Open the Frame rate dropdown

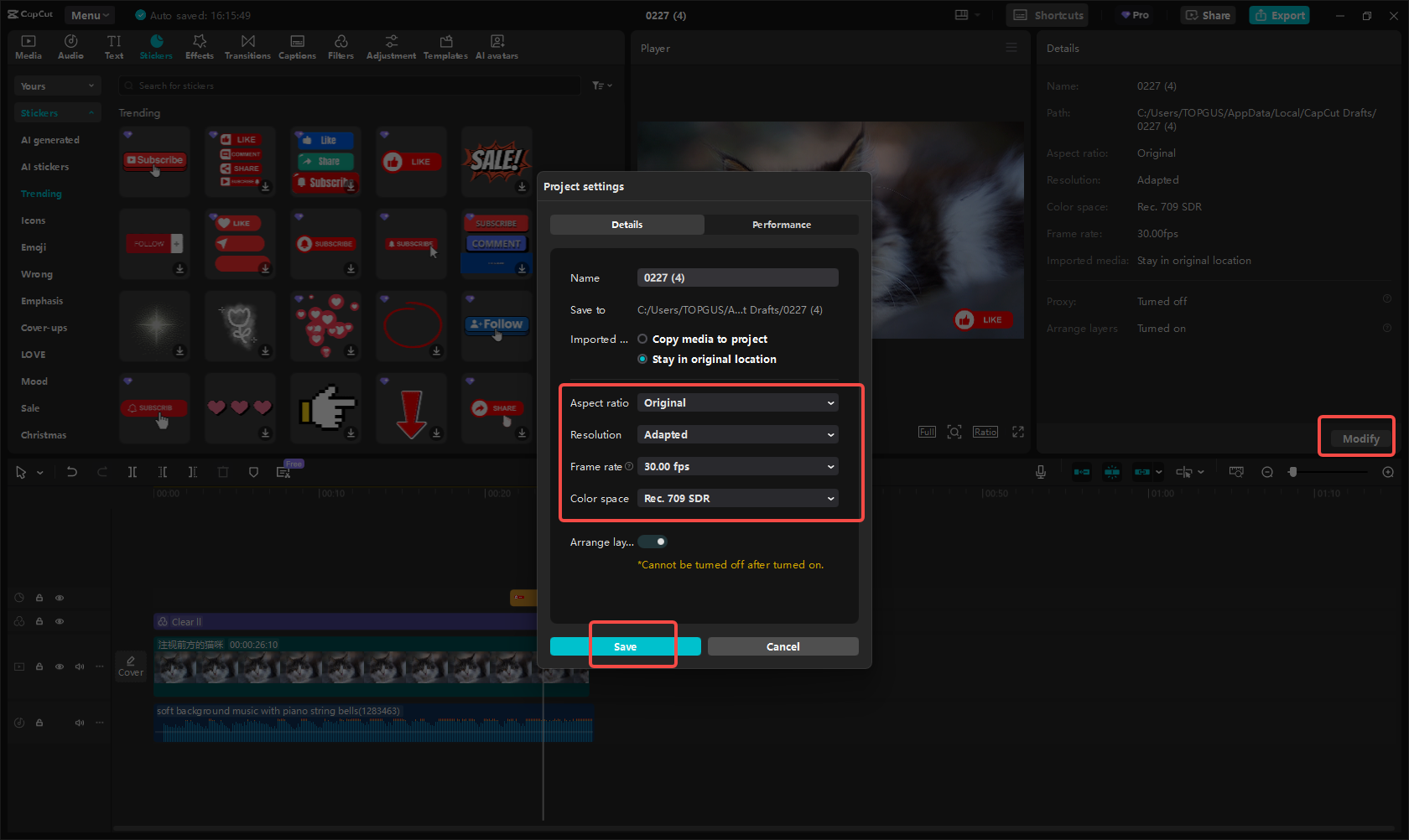737,466
